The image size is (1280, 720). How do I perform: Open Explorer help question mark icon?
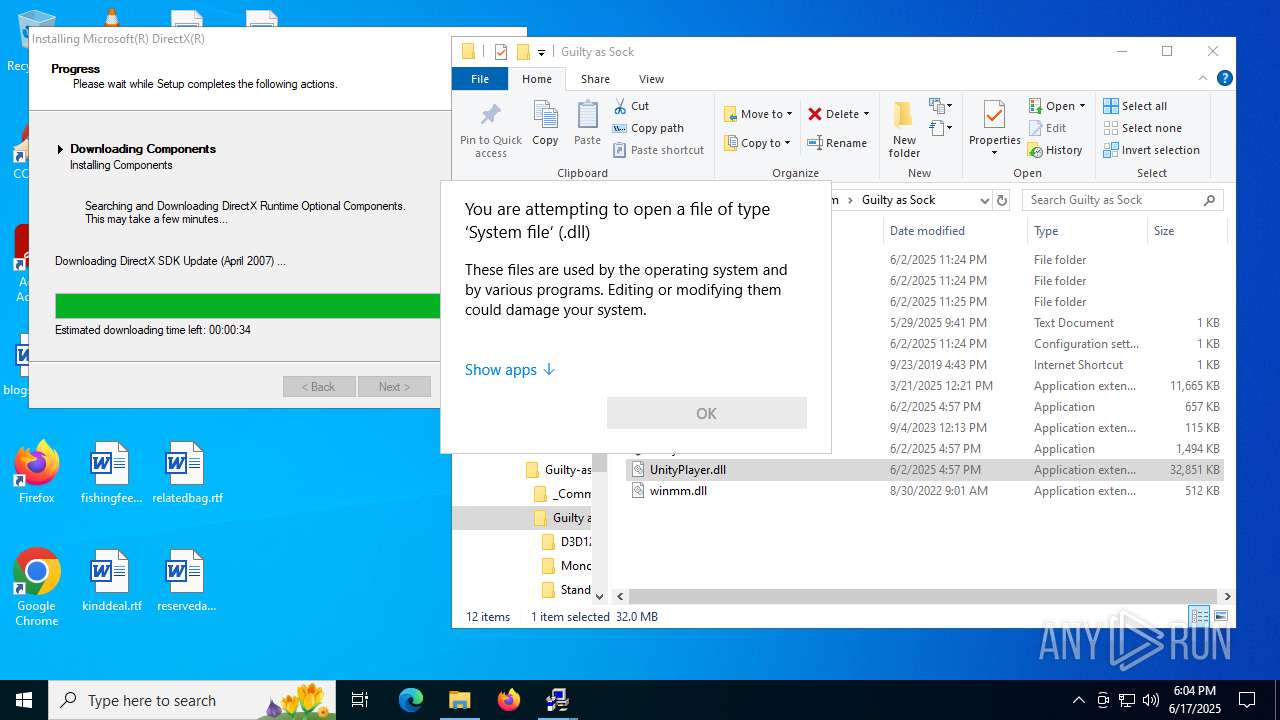(1224, 78)
